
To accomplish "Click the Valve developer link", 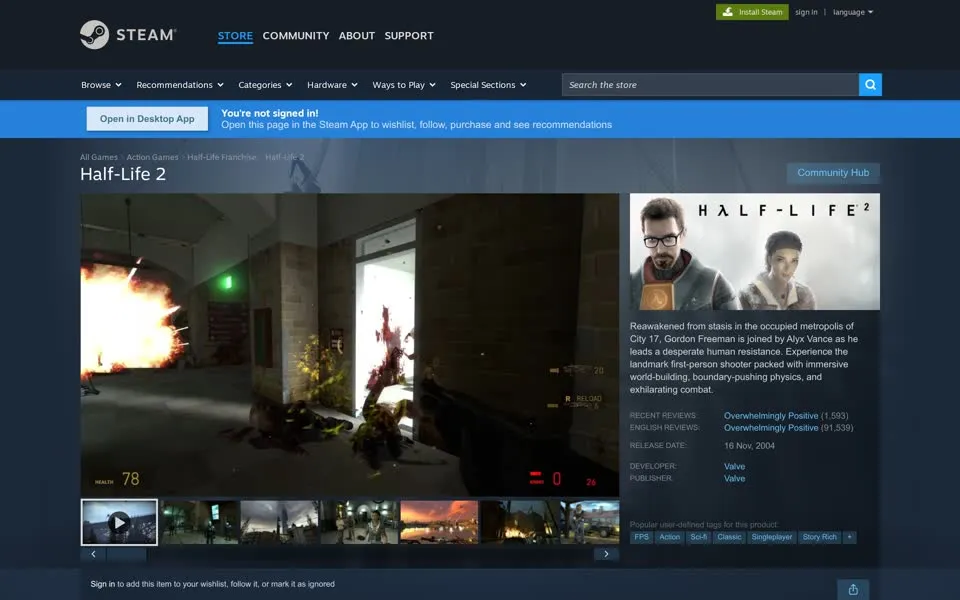I will (x=734, y=467).
